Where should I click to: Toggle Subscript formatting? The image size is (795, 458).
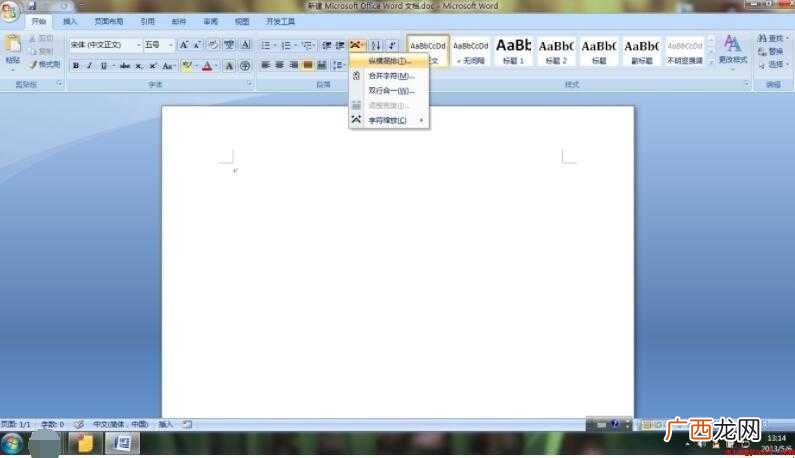139,66
